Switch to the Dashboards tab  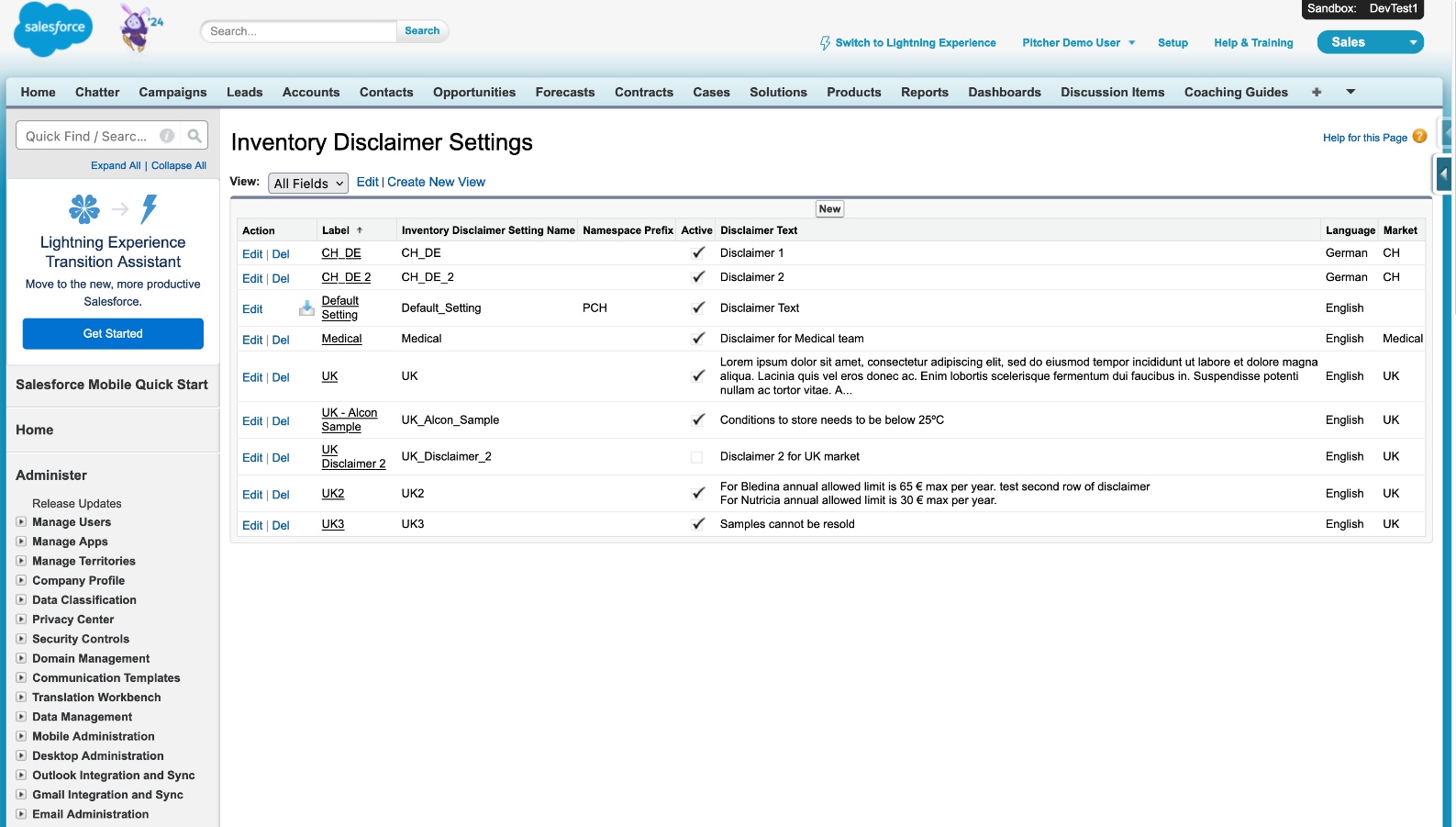(1004, 92)
